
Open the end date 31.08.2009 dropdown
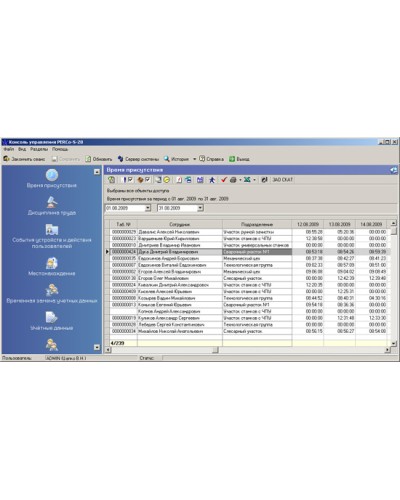(200, 208)
